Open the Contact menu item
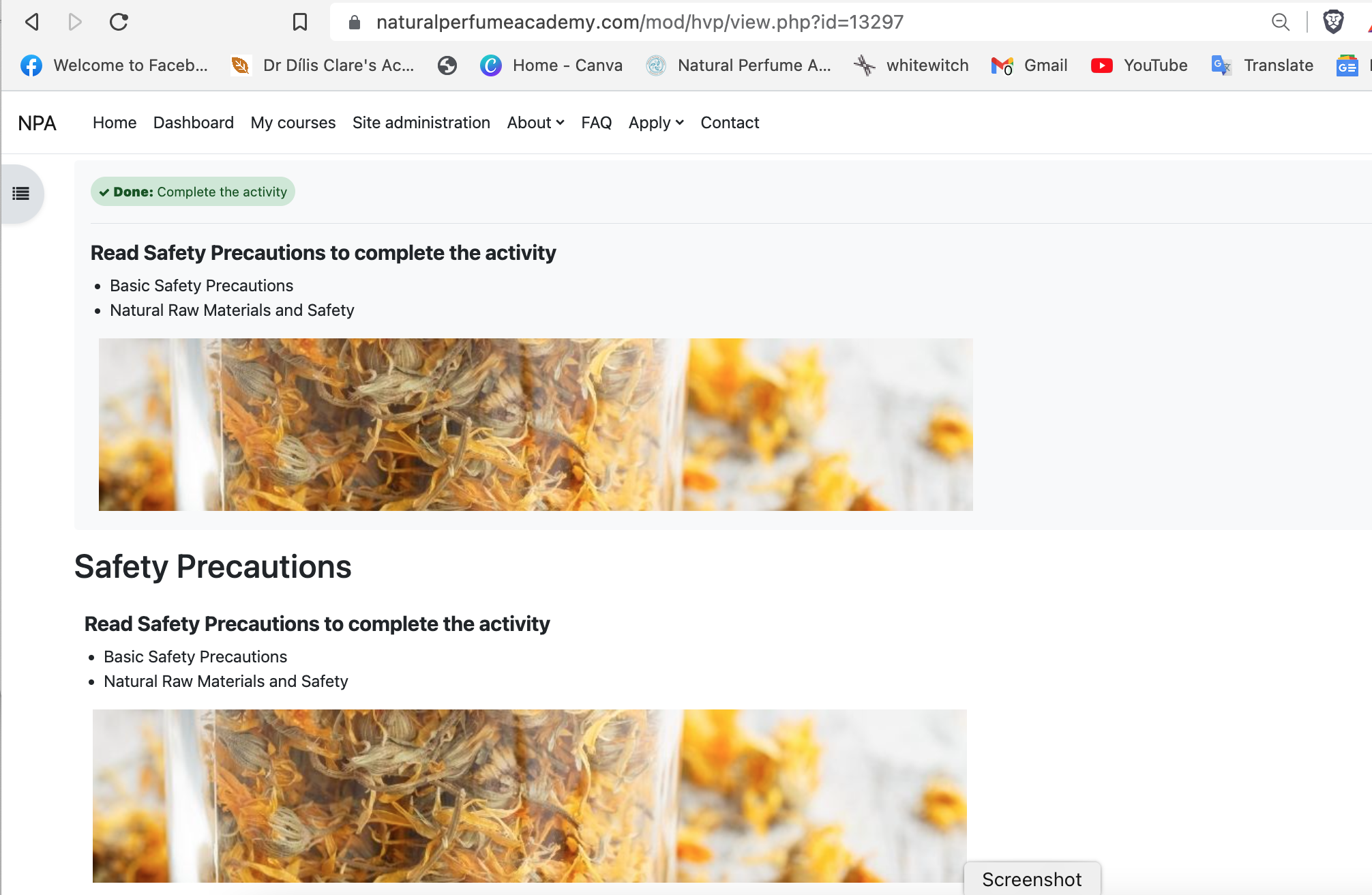1372x895 pixels. coord(730,123)
